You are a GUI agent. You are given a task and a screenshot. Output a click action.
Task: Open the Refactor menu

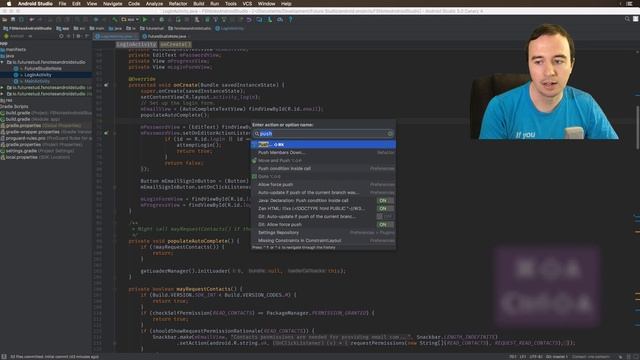[x=178, y=4]
